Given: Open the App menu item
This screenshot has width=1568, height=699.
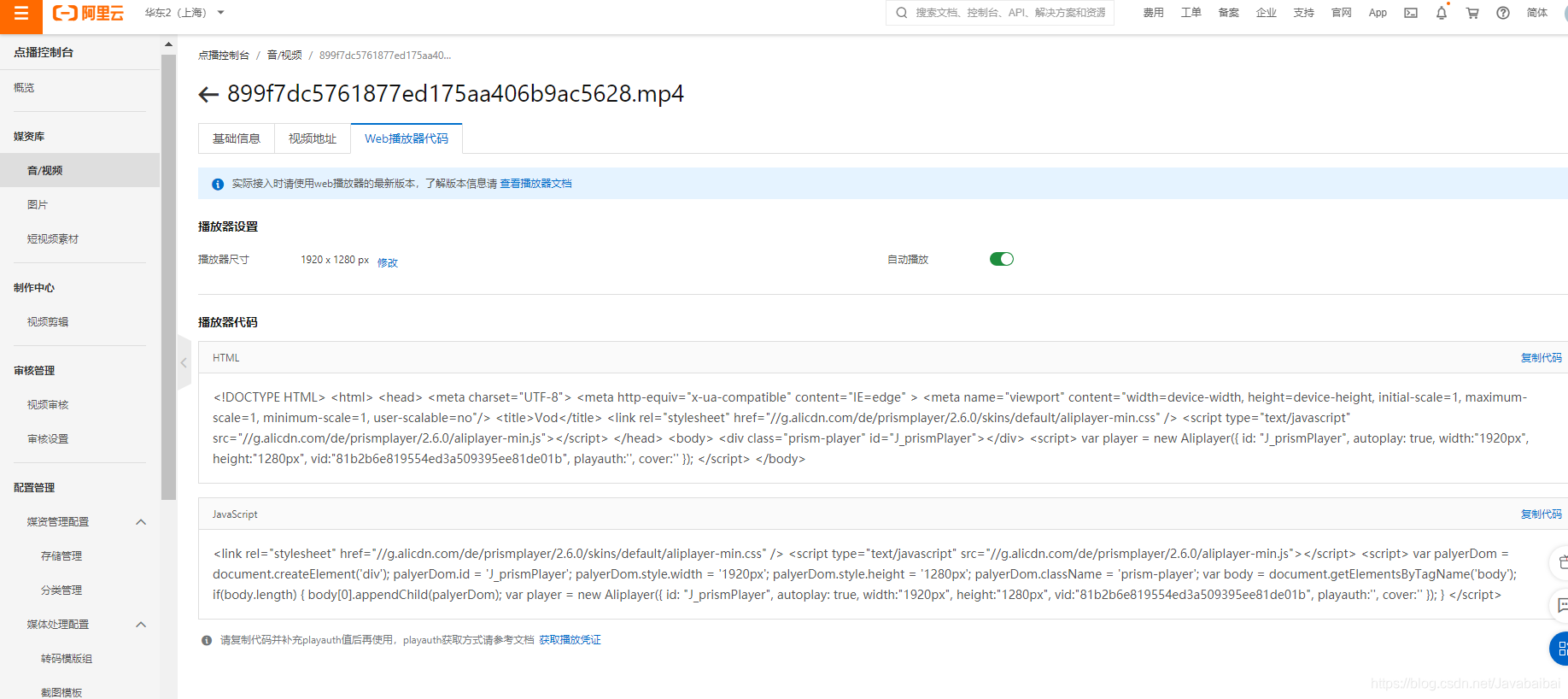Looking at the screenshot, I should point(1378,13).
